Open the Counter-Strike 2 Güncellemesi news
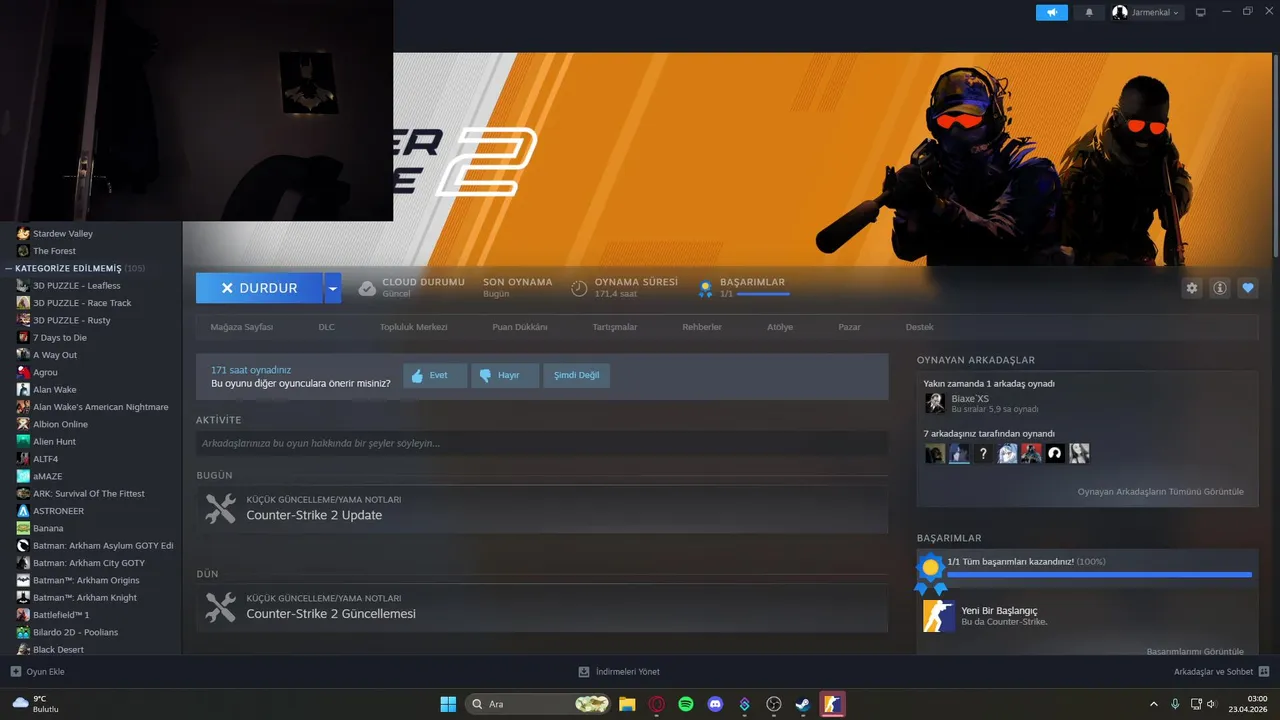Viewport: 1280px width, 720px height. coord(542,608)
